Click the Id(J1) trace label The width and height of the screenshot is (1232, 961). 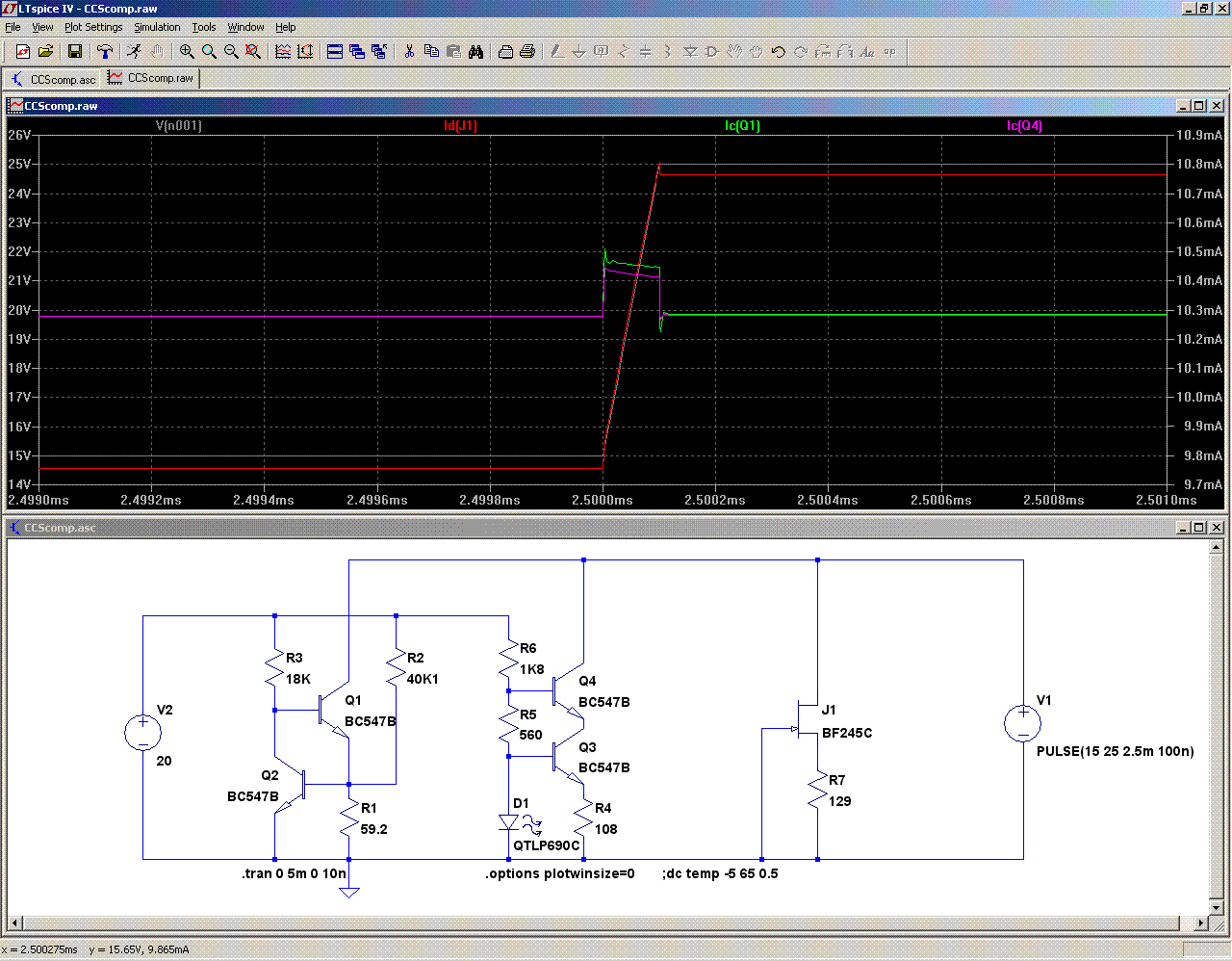coord(460,125)
